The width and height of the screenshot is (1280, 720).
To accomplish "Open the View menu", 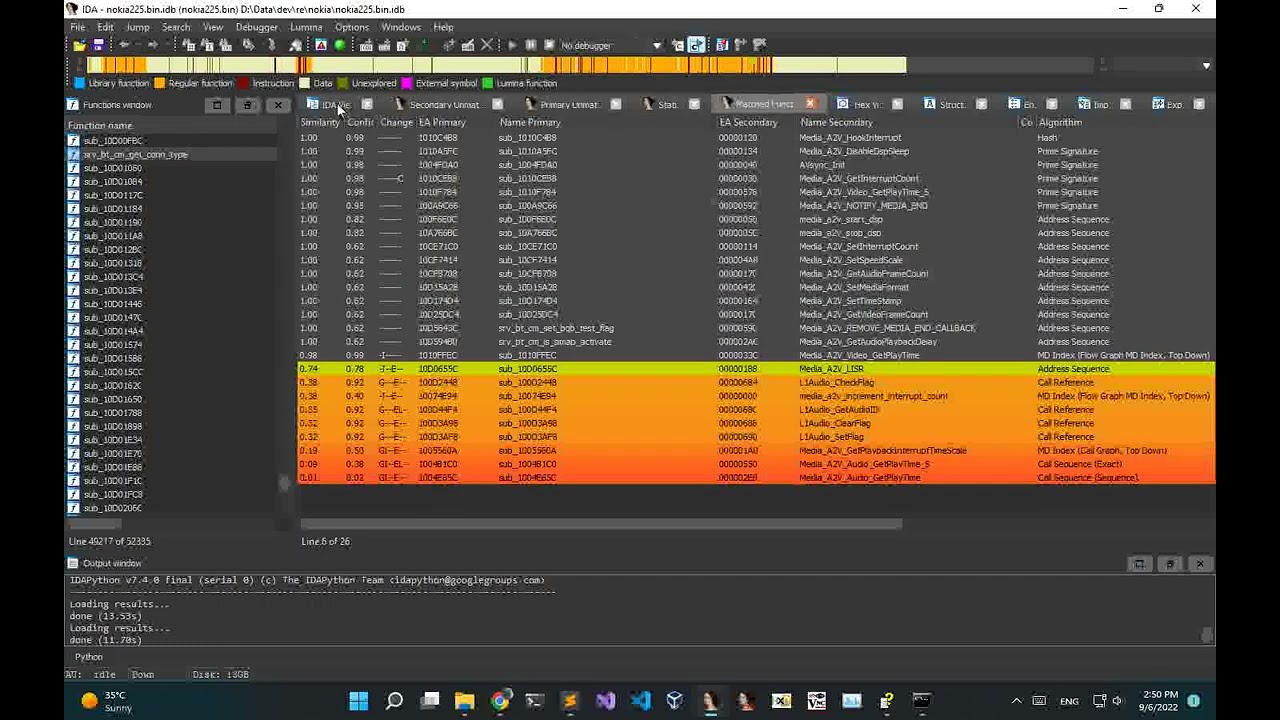I will (x=213, y=27).
